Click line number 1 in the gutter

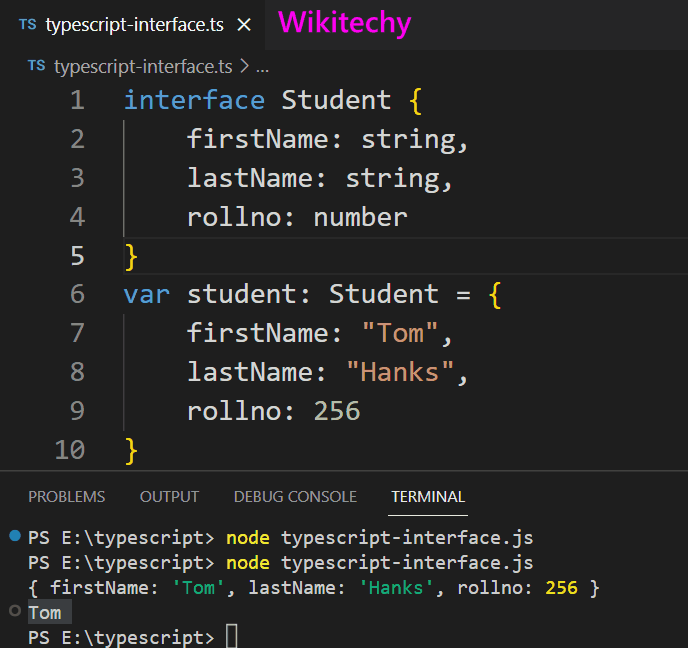(77, 100)
